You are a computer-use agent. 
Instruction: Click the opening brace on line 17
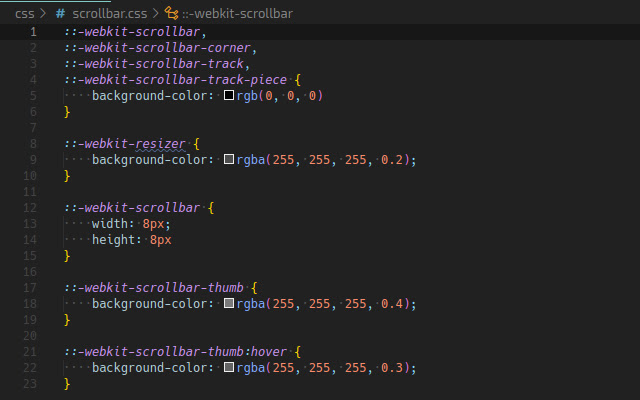pyautogui.click(x=254, y=288)
